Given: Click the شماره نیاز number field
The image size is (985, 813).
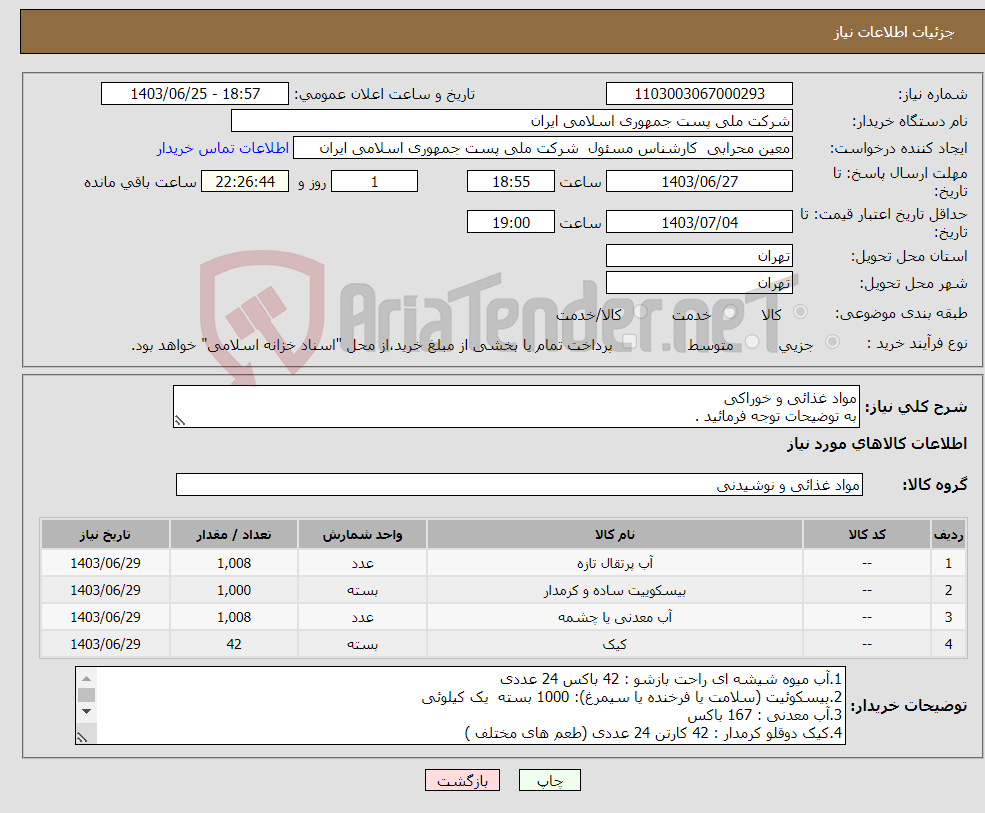Looking at the screenshot, I should (x=699, y=94).
